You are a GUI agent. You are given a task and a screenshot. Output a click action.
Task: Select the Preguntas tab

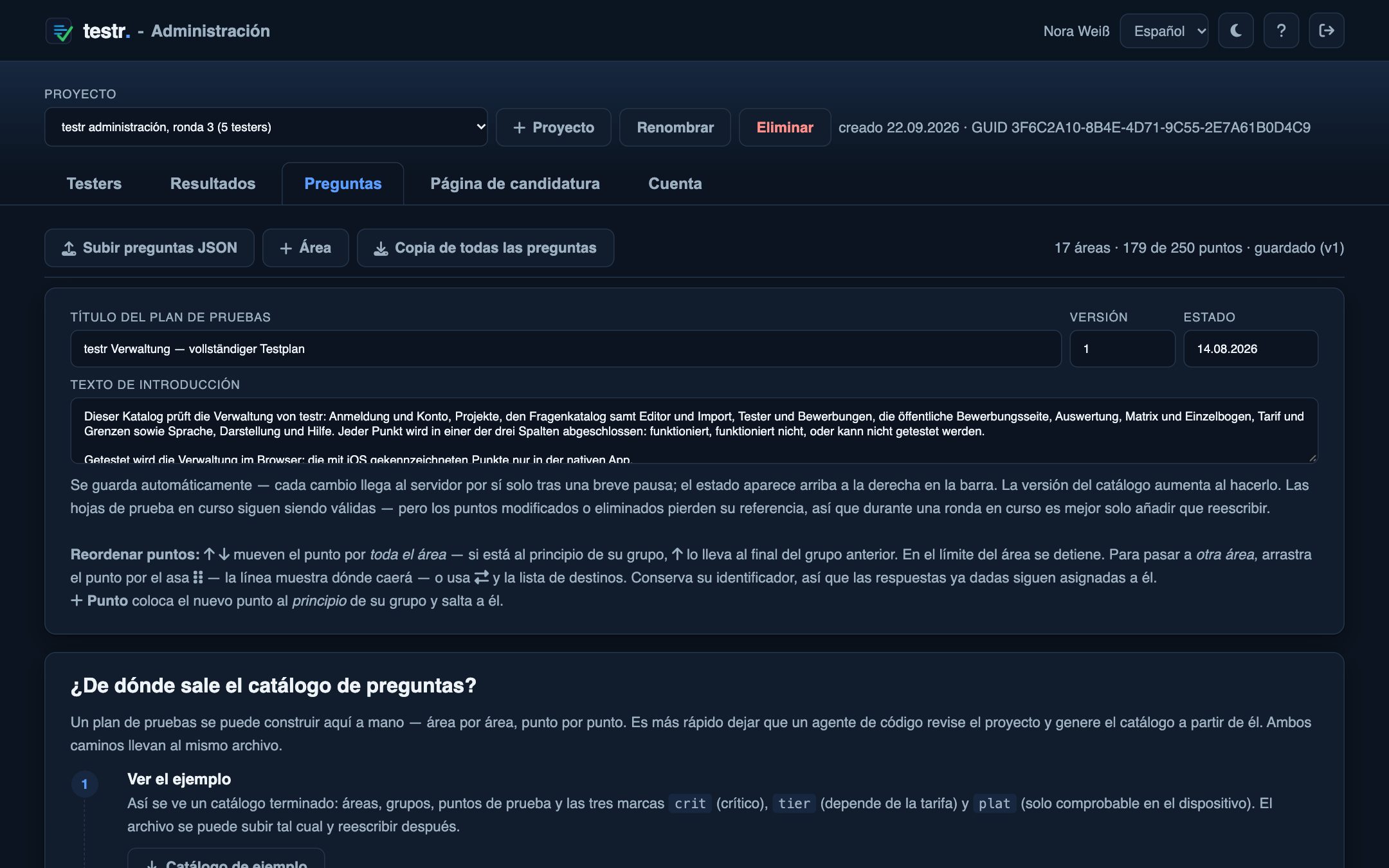click(x=343, y=184)
